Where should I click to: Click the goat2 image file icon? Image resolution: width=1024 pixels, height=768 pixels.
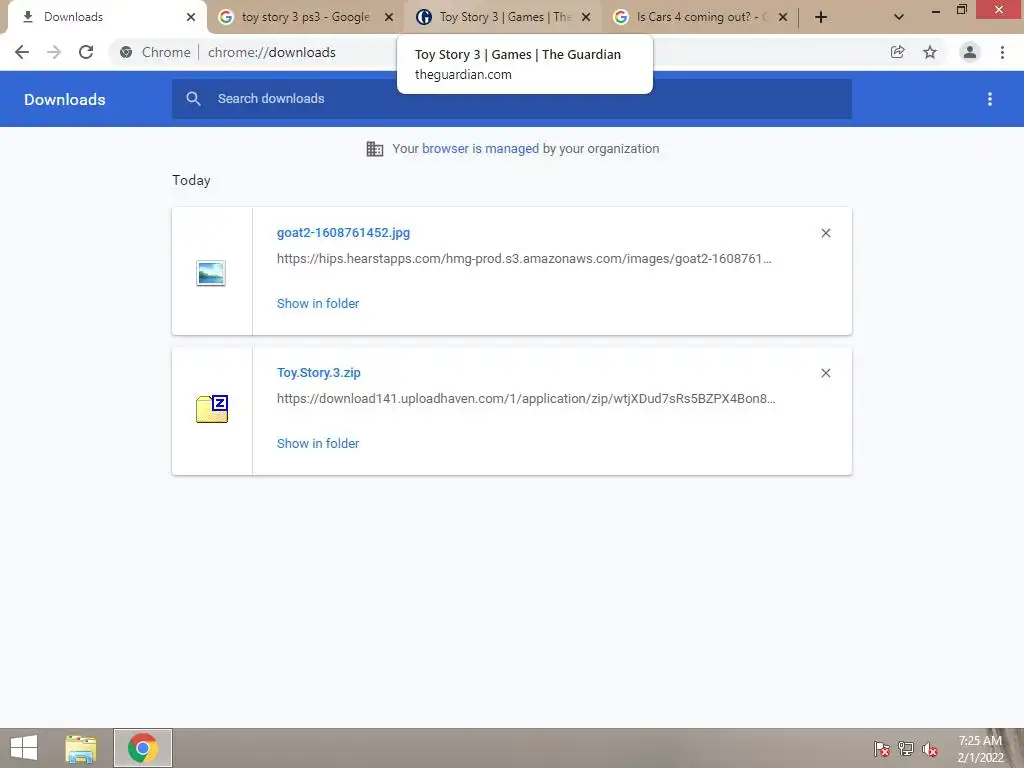click(211, 273)
